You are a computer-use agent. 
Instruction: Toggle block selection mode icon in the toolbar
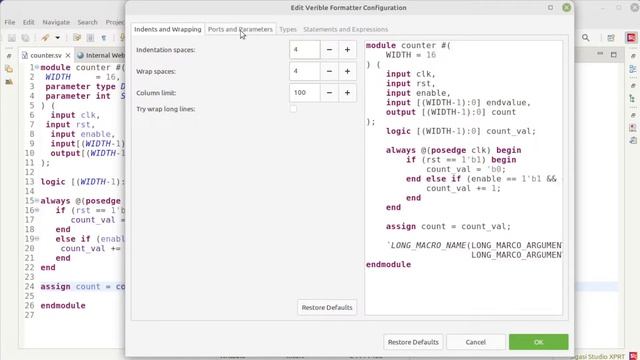pyautogui.click(x=91, y=38)
